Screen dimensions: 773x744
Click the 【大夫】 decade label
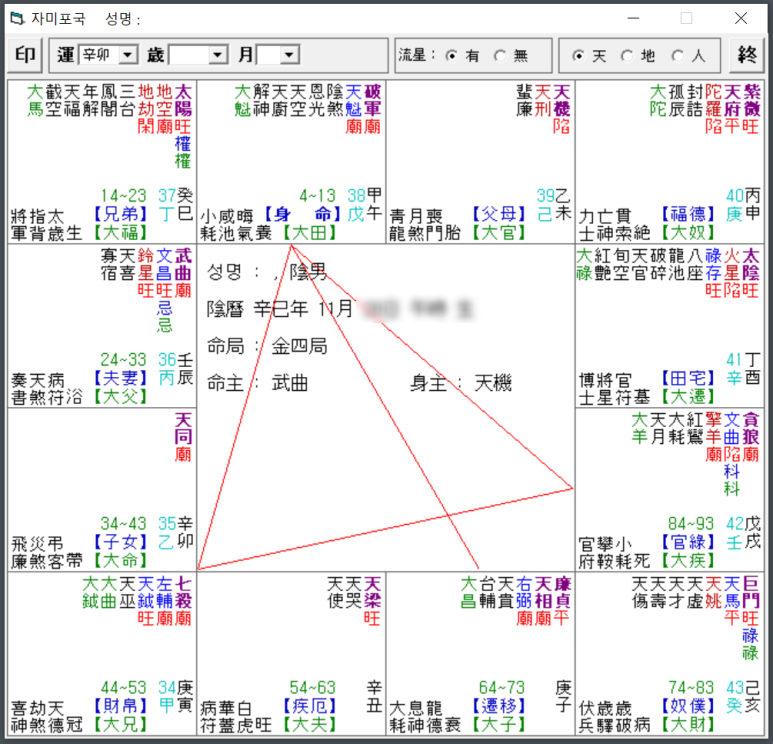tap(310, 724)
